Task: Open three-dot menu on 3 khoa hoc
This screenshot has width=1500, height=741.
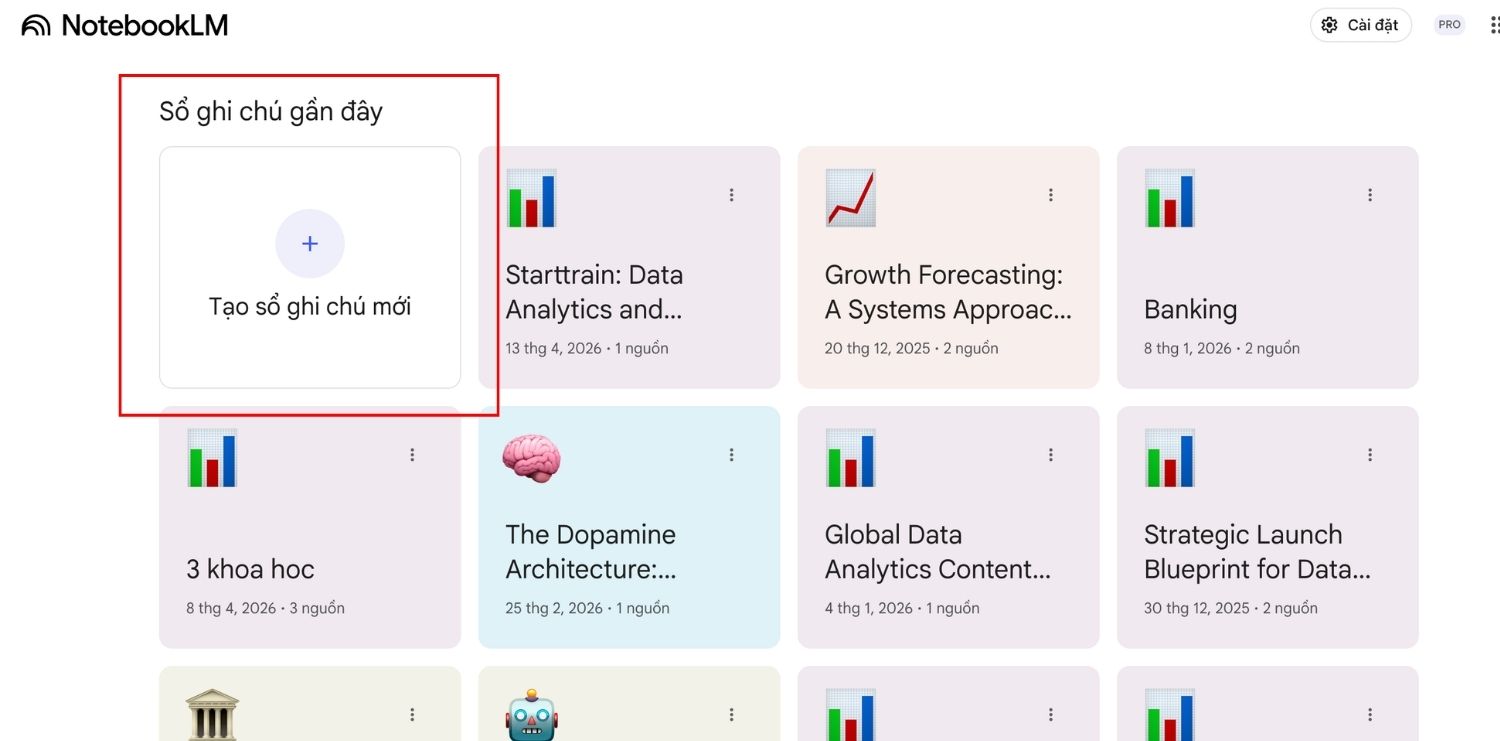Action: pos(412,455)
